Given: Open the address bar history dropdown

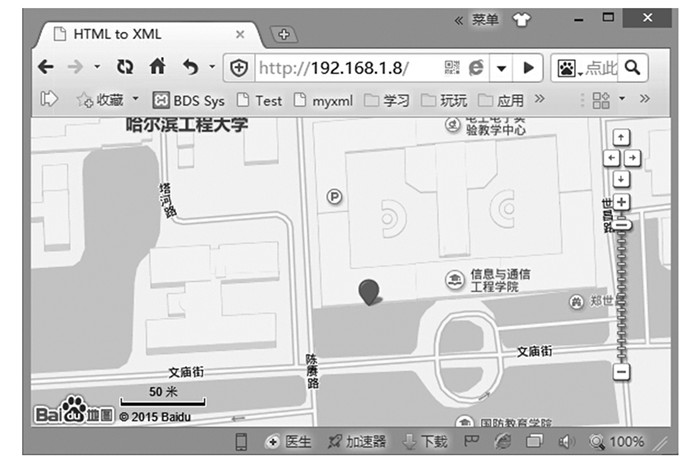Looking at the screenshot, I should (x=502, y=68).
